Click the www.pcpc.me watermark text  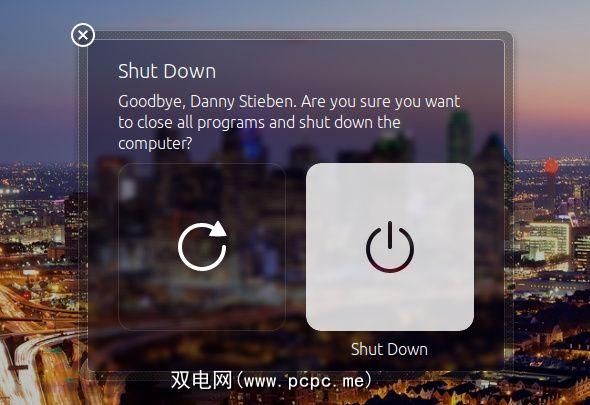(x=304, y=381)
